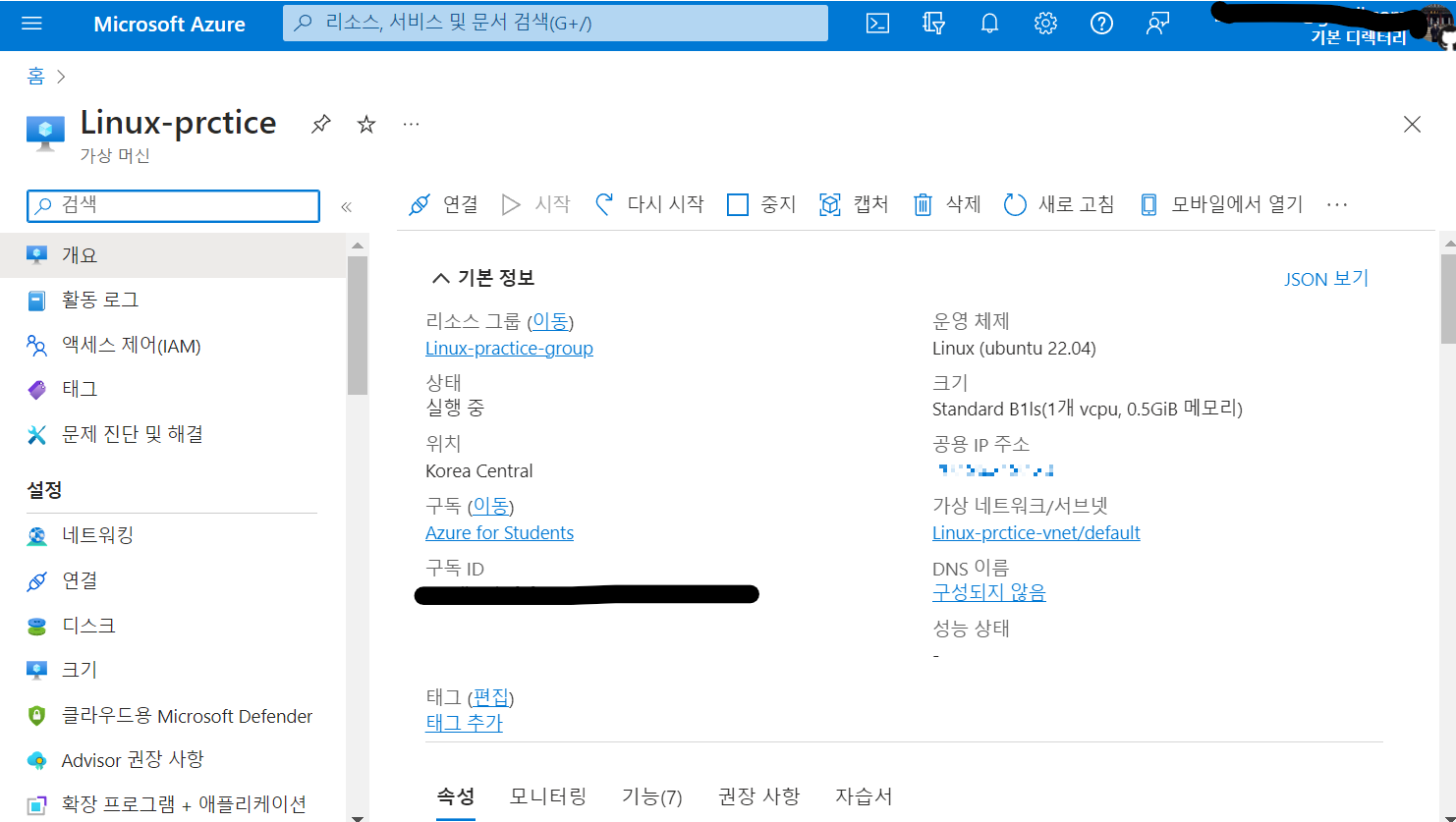Switch to the 자습서 tab
1456x822 pixels.
[x=864, y=796]
